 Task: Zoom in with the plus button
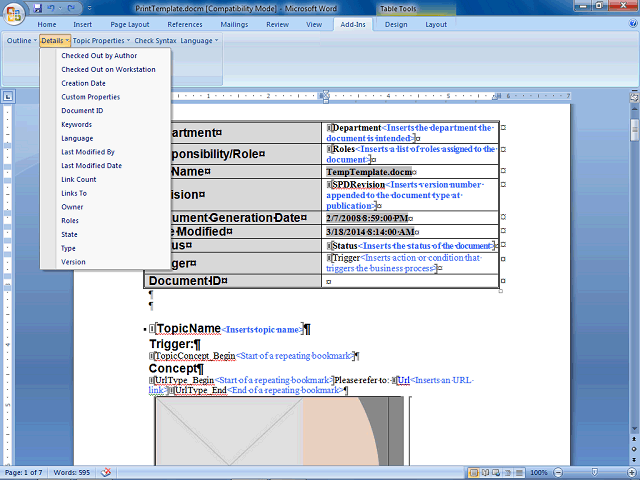pyautogui.click(x=633, y=473)
